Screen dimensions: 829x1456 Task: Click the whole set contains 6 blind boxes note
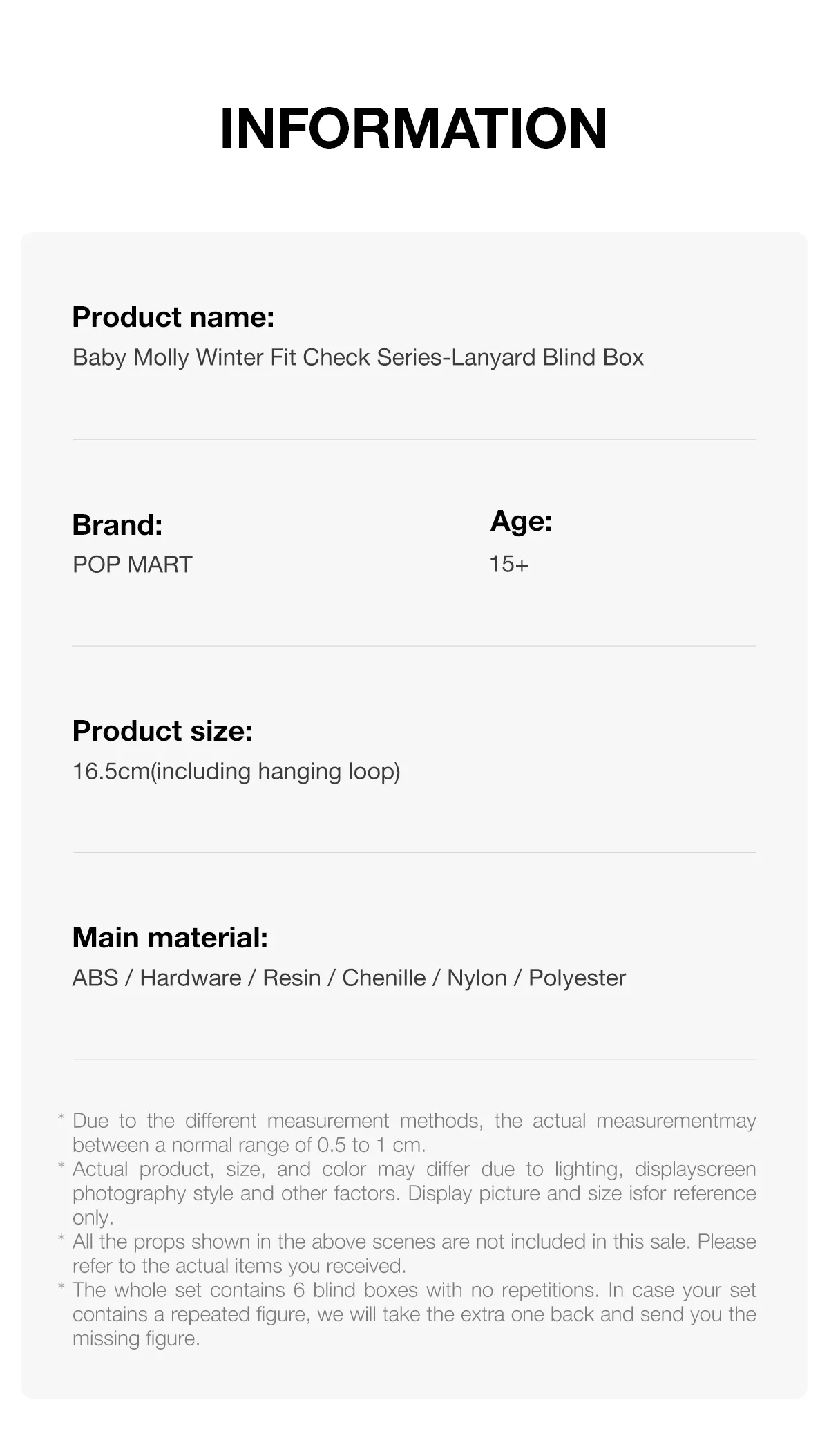414,1314
